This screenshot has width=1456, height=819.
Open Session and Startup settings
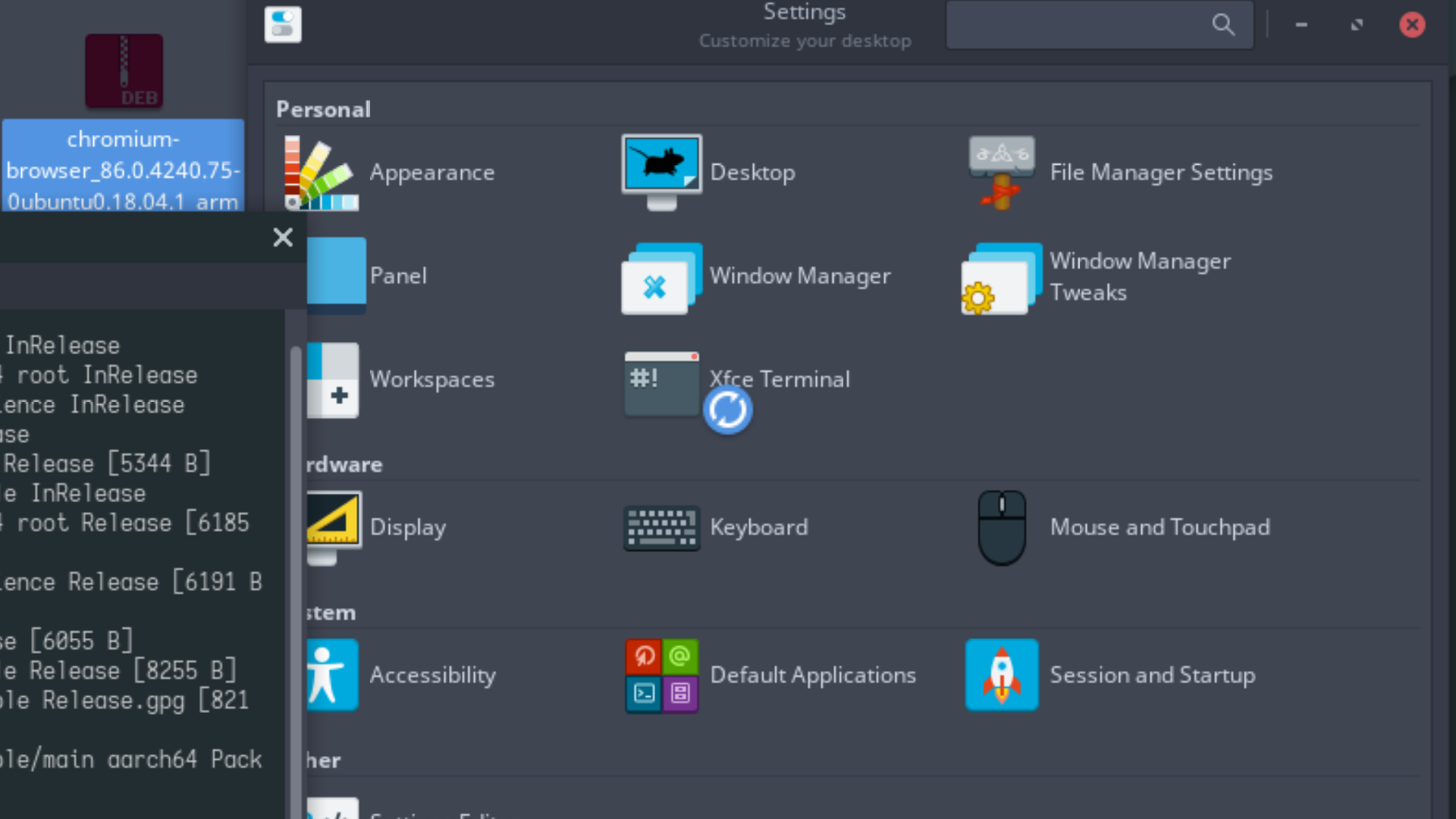1153,675
